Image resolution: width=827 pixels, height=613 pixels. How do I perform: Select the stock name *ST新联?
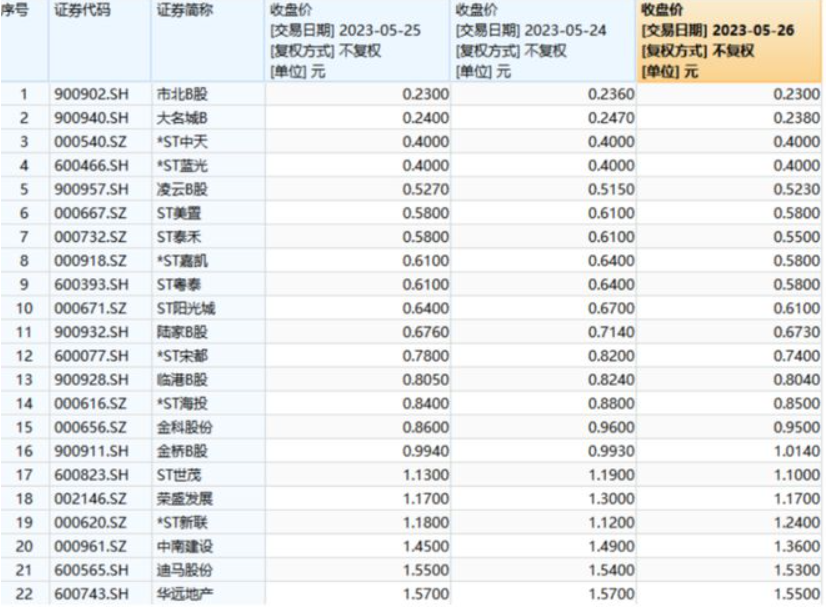[182, 523]
